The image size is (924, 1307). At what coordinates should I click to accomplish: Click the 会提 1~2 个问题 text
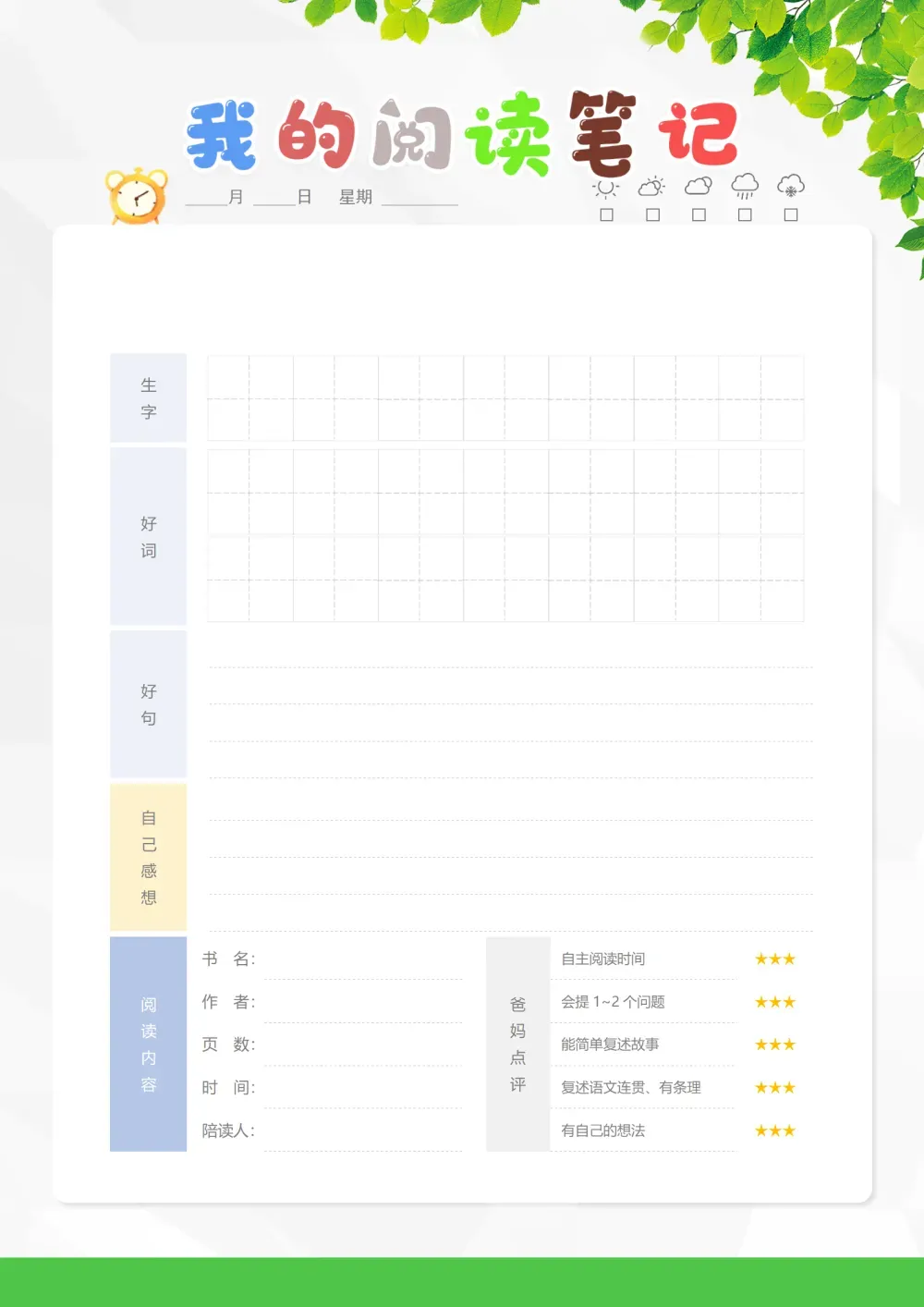point(613,1002)
